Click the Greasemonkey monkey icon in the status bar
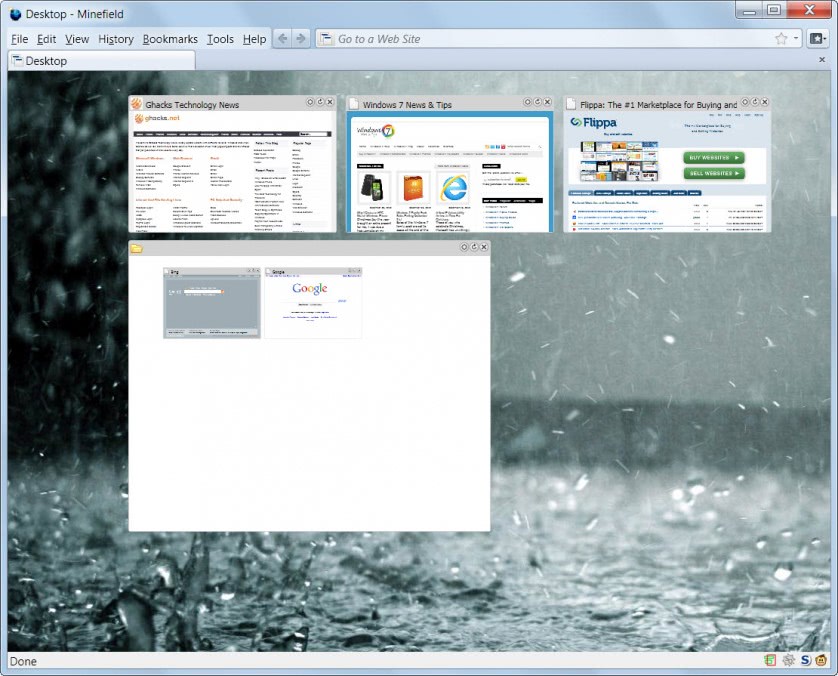The width and height of the screenshot is (838, 676). [822, 660]
